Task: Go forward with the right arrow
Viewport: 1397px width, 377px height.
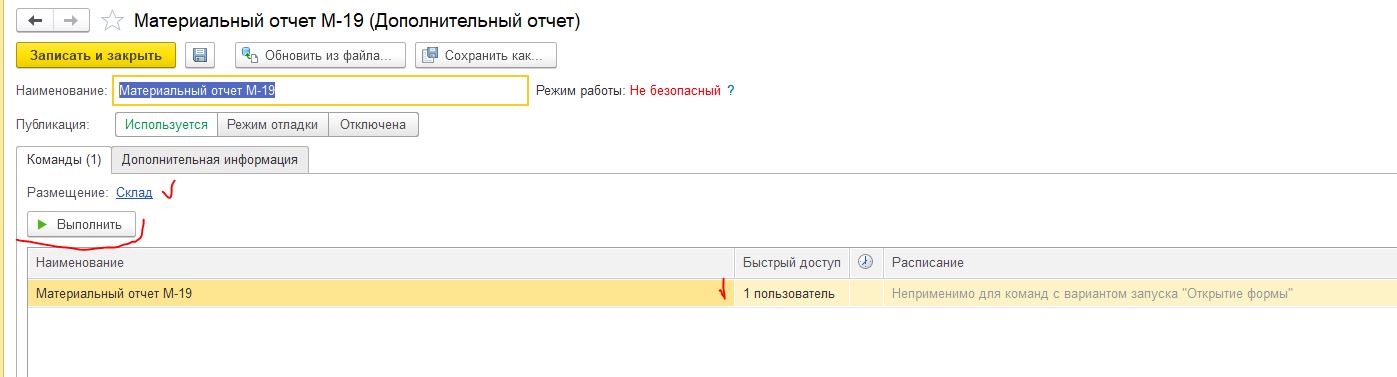Action: [70, 20]
